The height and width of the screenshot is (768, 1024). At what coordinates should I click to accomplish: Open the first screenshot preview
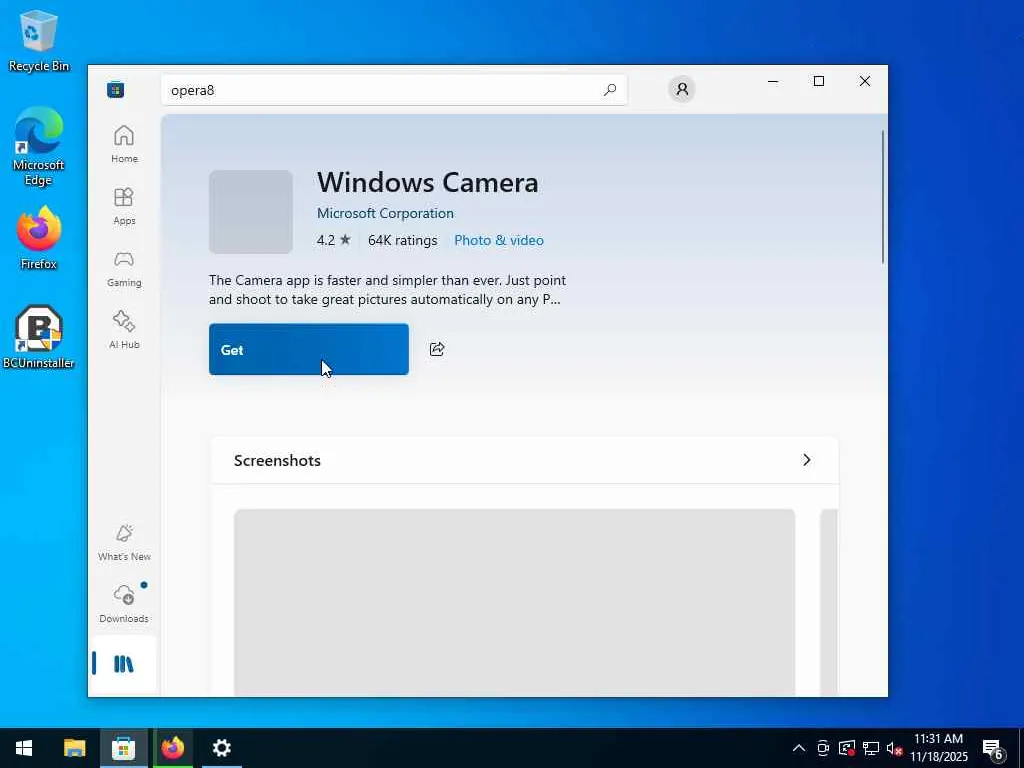coord(515,602)
